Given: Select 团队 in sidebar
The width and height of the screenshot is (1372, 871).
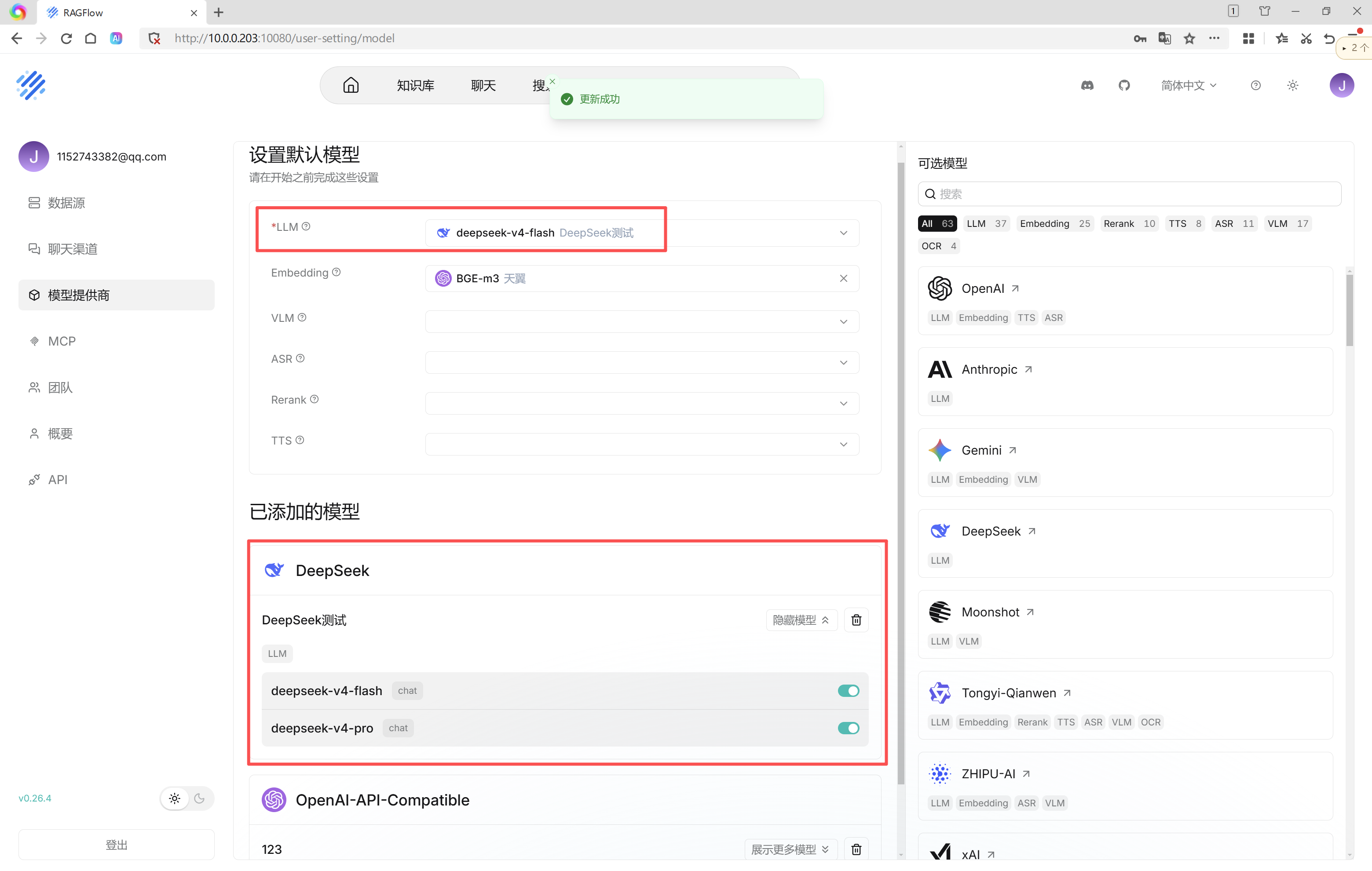Looking at the screenshot, I should (116, 387).
